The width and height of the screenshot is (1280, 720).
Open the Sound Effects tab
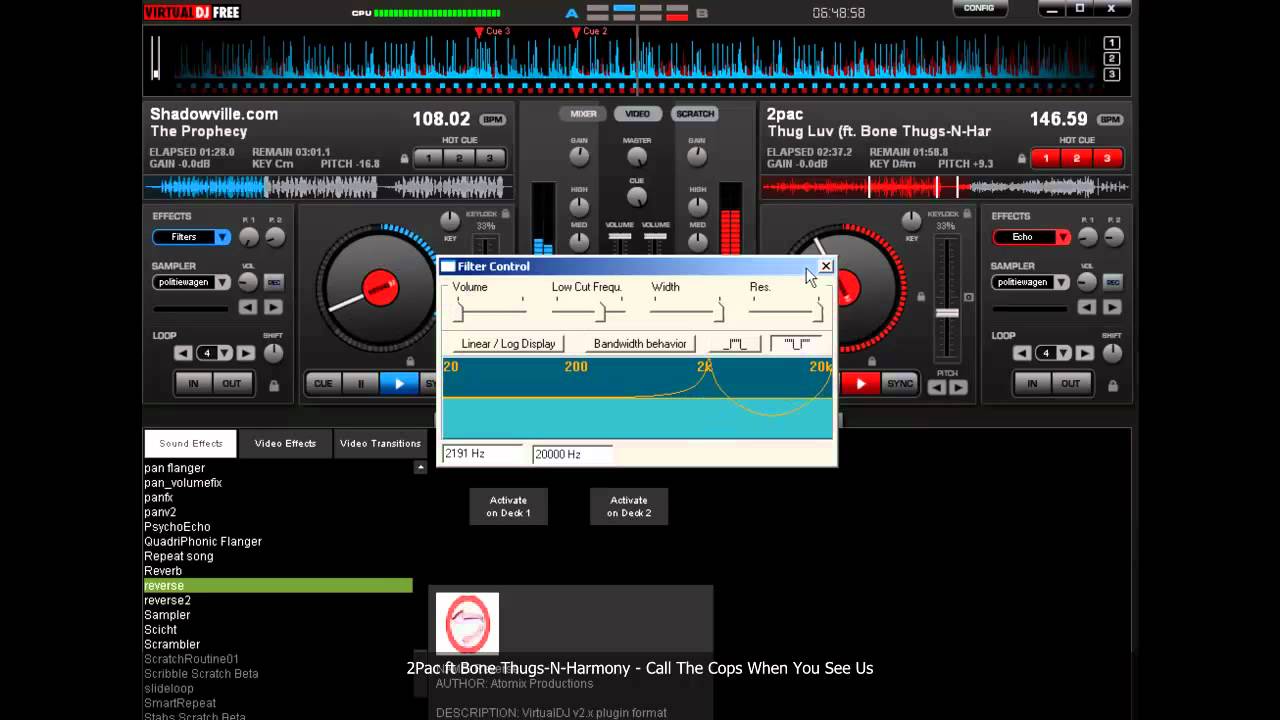tap(191, 443)
